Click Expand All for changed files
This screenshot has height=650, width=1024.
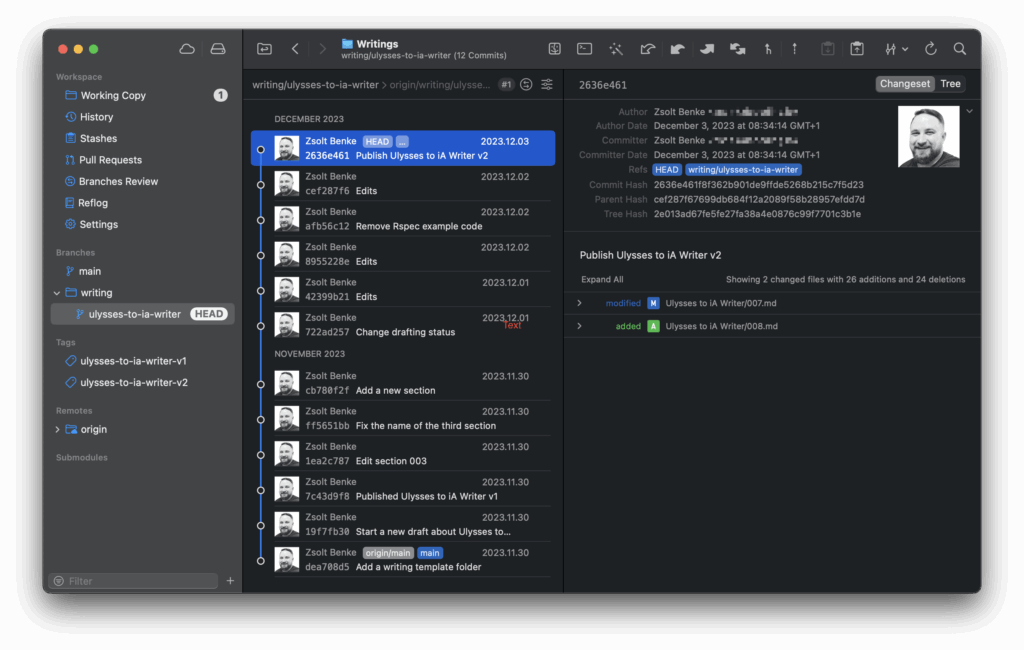point(602,280)
